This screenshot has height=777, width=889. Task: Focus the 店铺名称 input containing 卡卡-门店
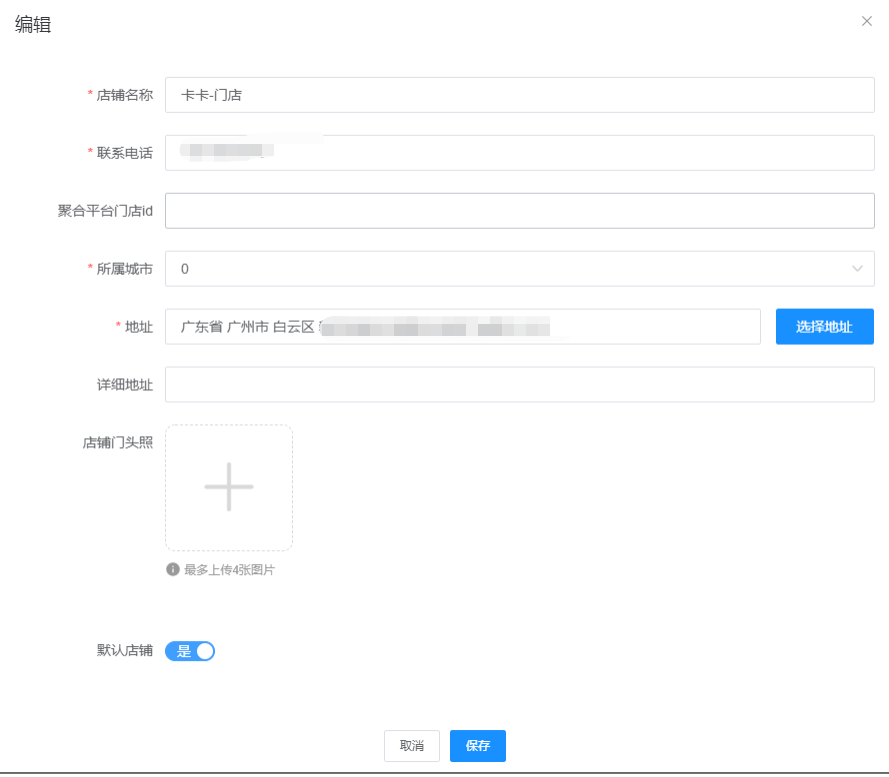(519, 95)
